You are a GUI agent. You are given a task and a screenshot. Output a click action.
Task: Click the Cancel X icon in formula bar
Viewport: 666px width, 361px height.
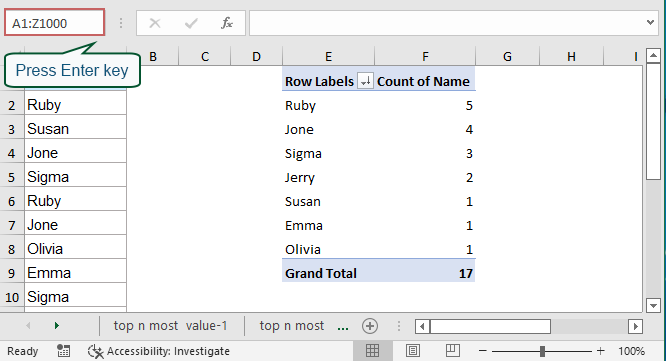coord(155,23)
